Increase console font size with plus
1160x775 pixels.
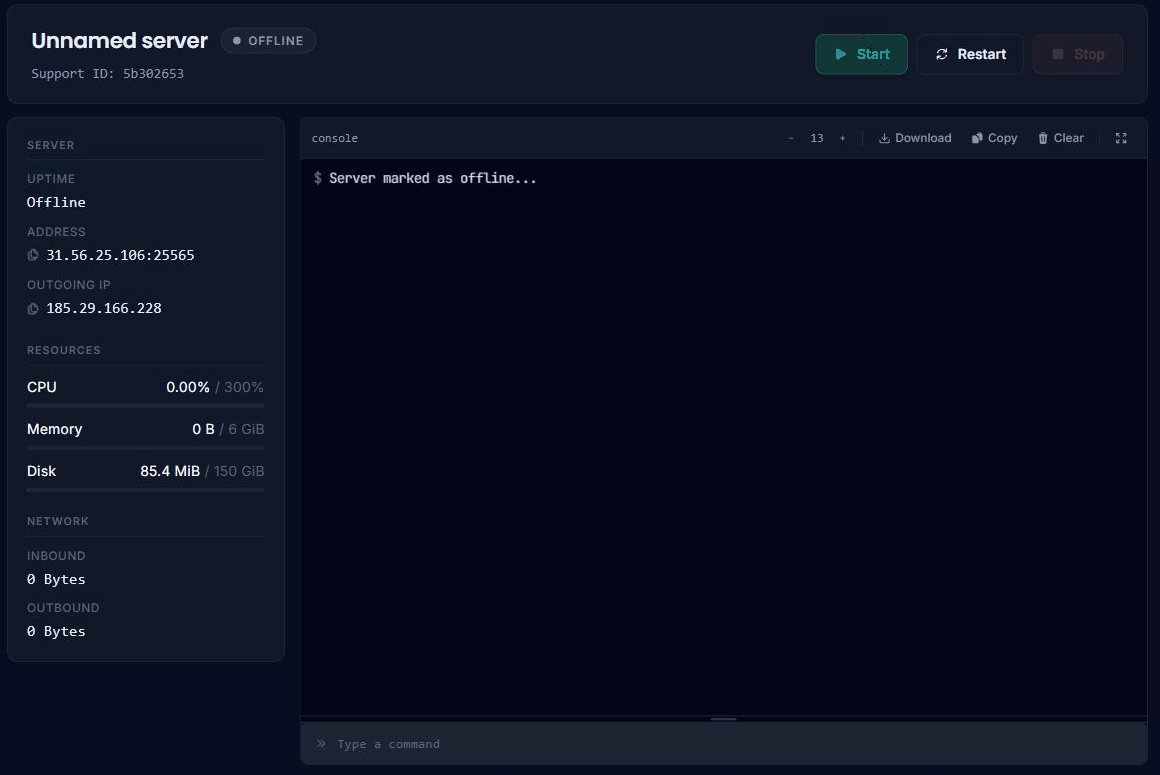pos(842,138)
